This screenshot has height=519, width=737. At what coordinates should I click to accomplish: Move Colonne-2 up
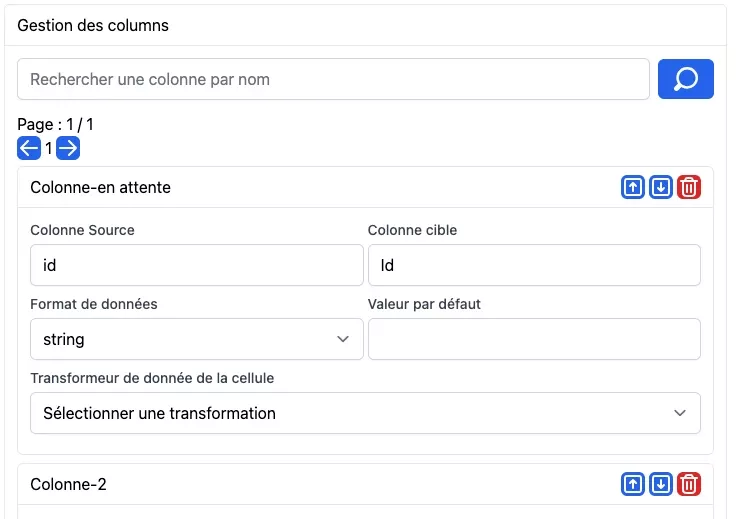click(x=632, y=484)
